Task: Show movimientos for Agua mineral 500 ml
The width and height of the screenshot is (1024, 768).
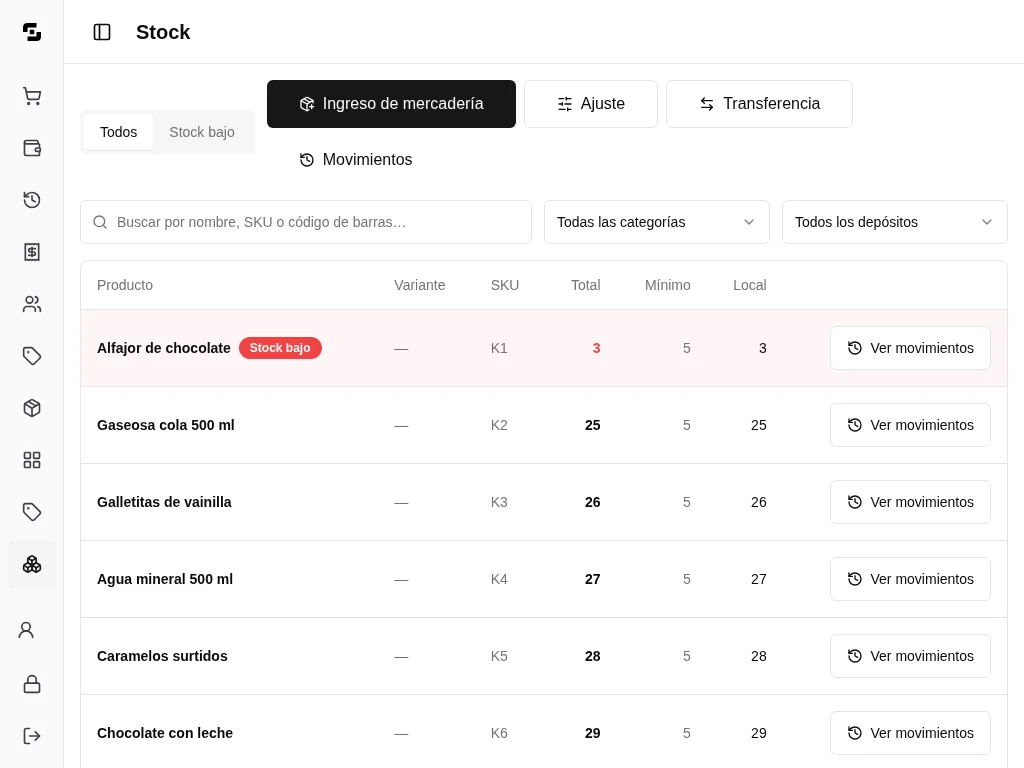Action: pyautogui.click(x=910, y=579)
